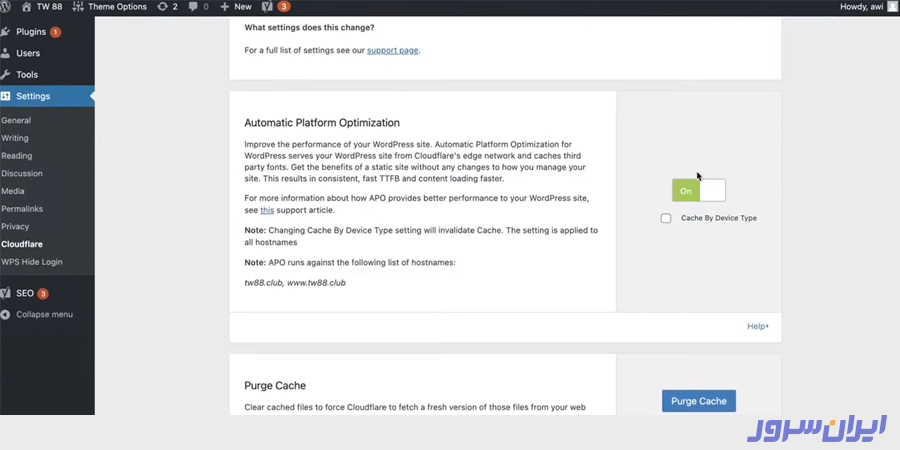Screen dimensions: 900x450
Task: Open Discussion settings submenu
Action: [x=22, y=173]
